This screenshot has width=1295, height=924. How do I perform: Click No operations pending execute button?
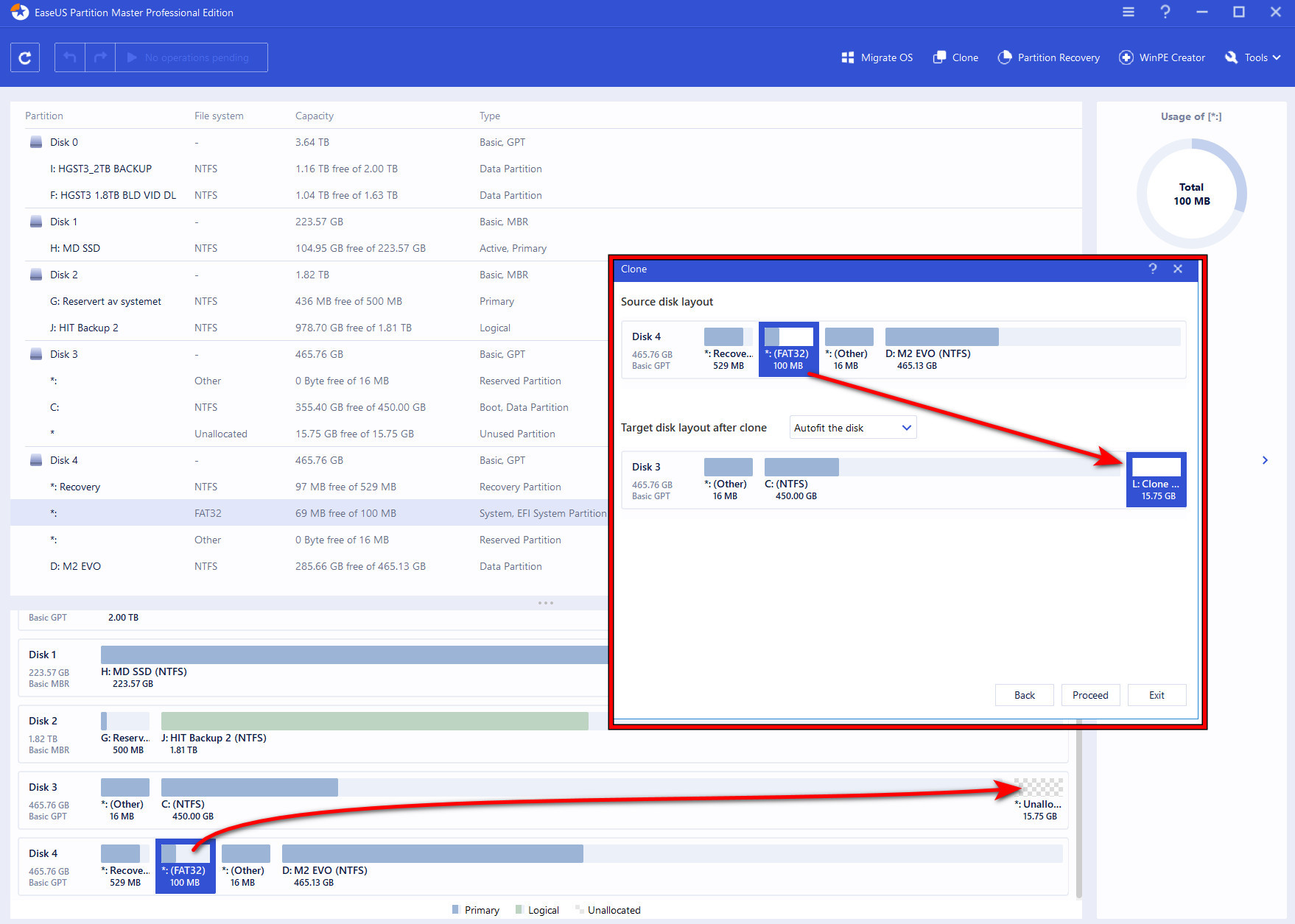[x=192, y=57]
